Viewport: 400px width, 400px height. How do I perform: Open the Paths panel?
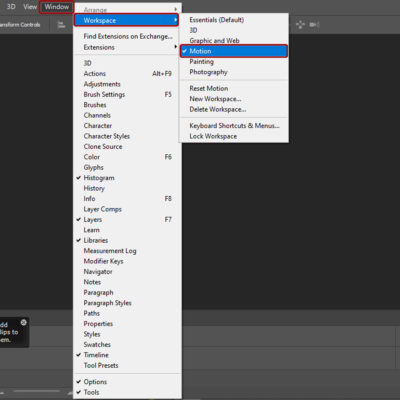coord(127,313)
